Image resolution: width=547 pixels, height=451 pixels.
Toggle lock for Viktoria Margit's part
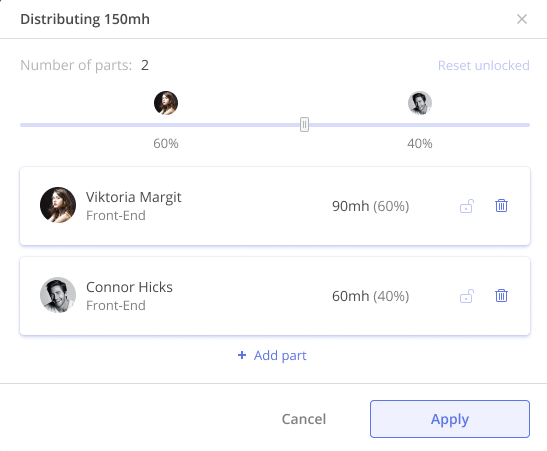[x=467, y=206]
